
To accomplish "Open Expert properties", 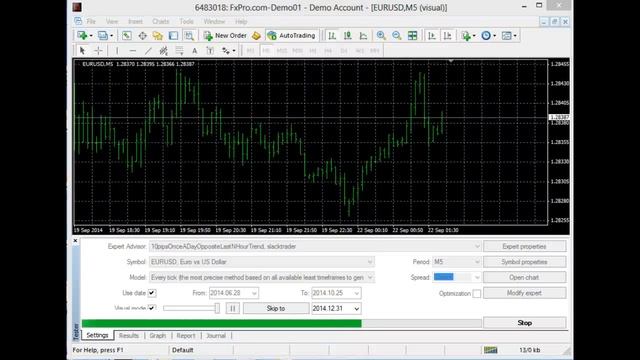I will click(524, 247).
